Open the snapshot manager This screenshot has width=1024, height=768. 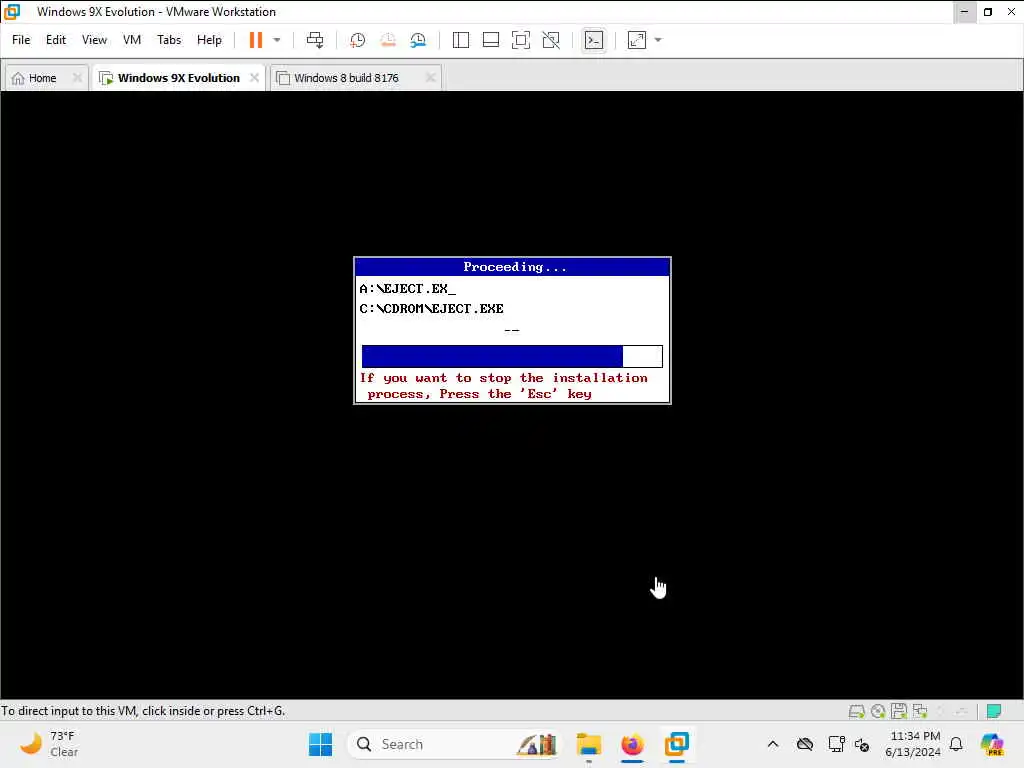pos(419,40)
